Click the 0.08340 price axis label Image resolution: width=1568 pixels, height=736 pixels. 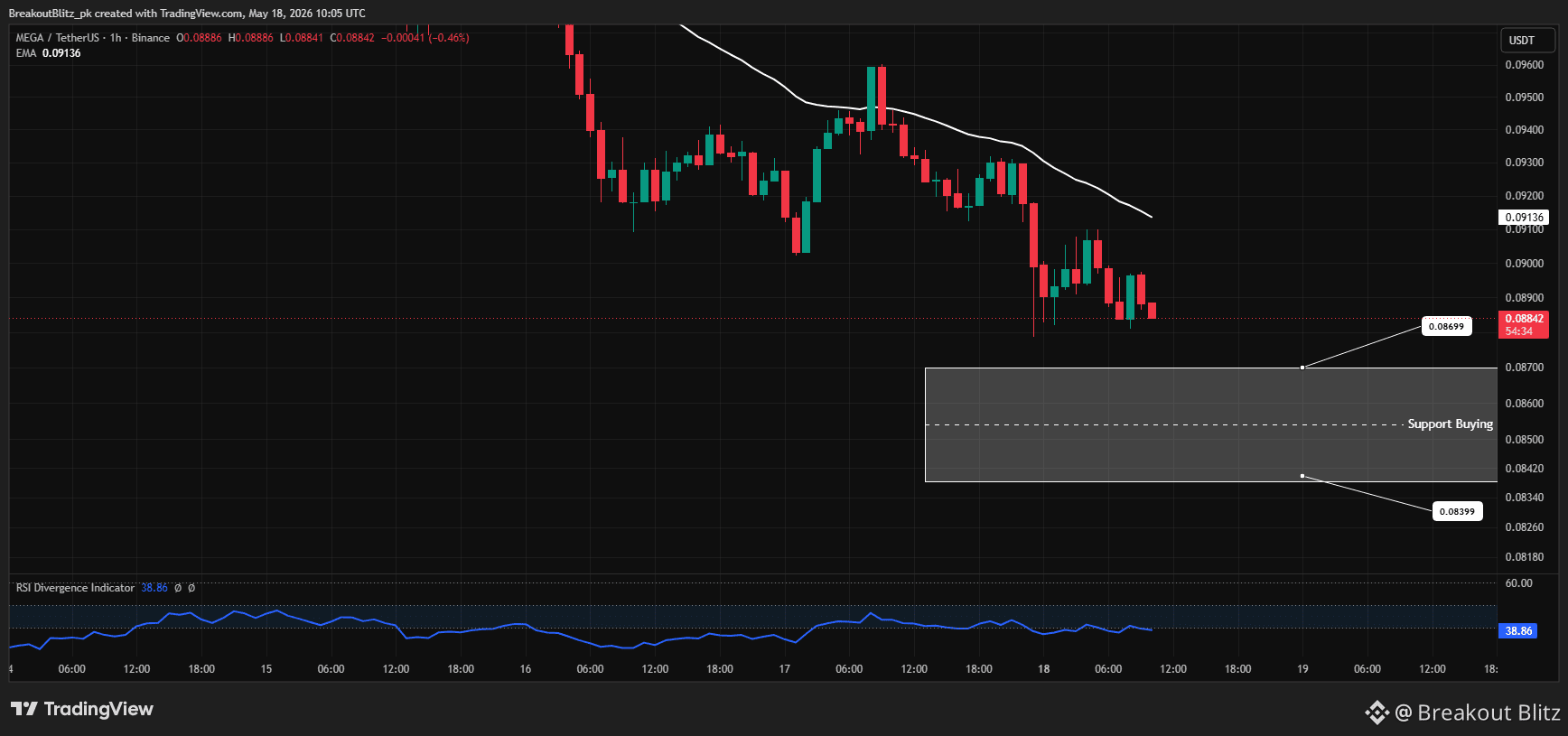[x=1524, y=498]
